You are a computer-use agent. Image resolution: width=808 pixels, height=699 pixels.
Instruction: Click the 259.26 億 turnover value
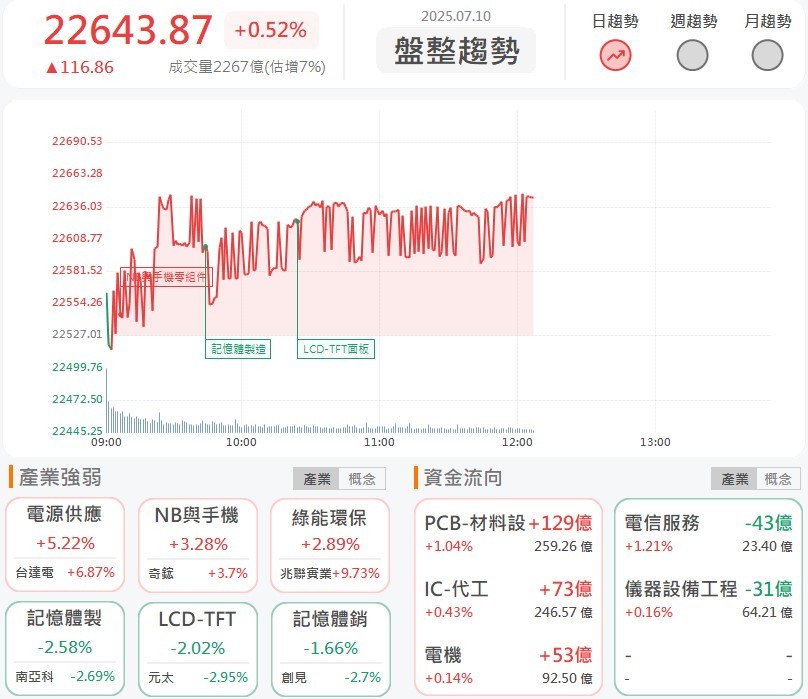coord(563,546)
